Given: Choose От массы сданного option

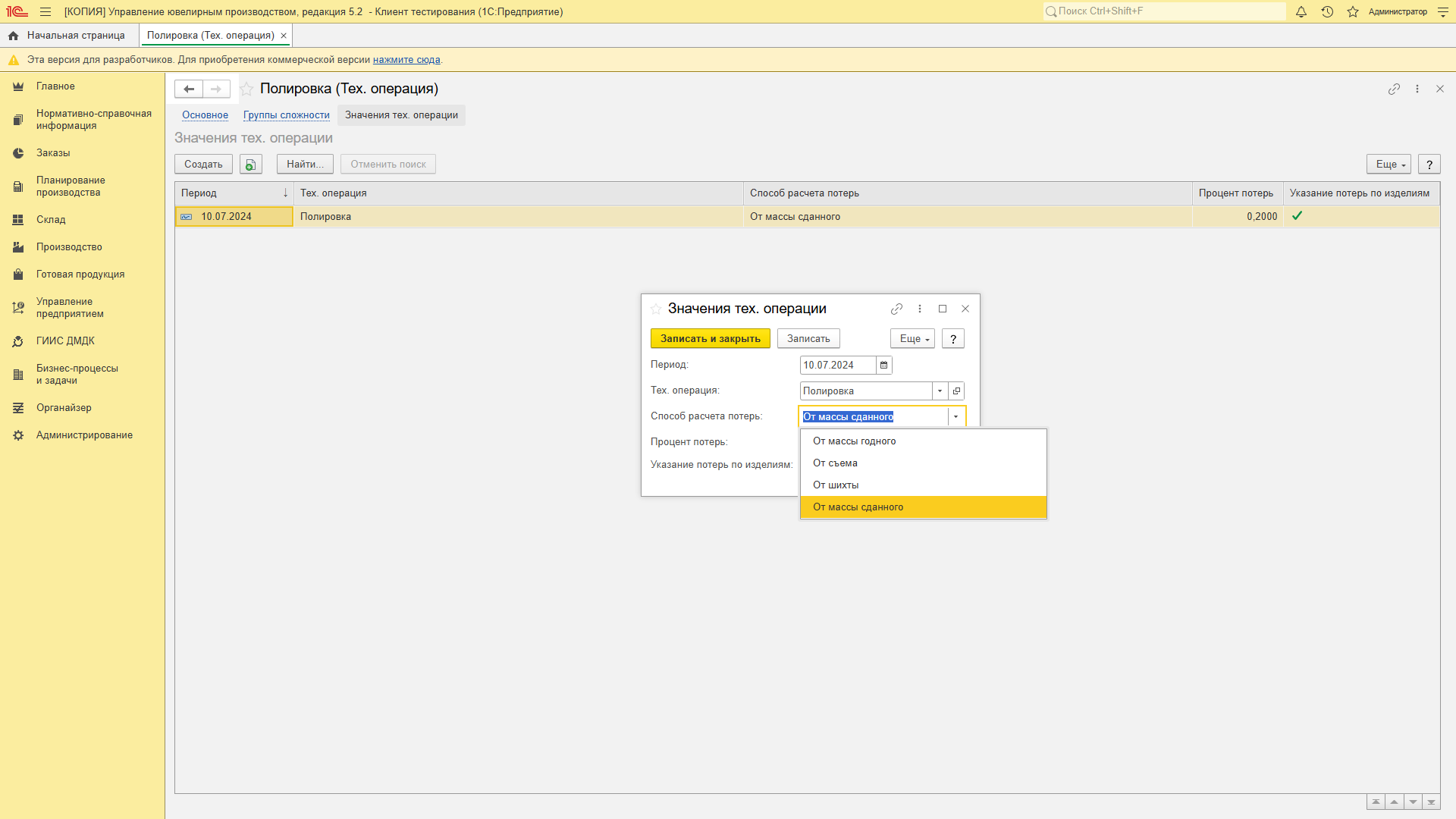Looking at the screenshot, I should tap(923, 507).
